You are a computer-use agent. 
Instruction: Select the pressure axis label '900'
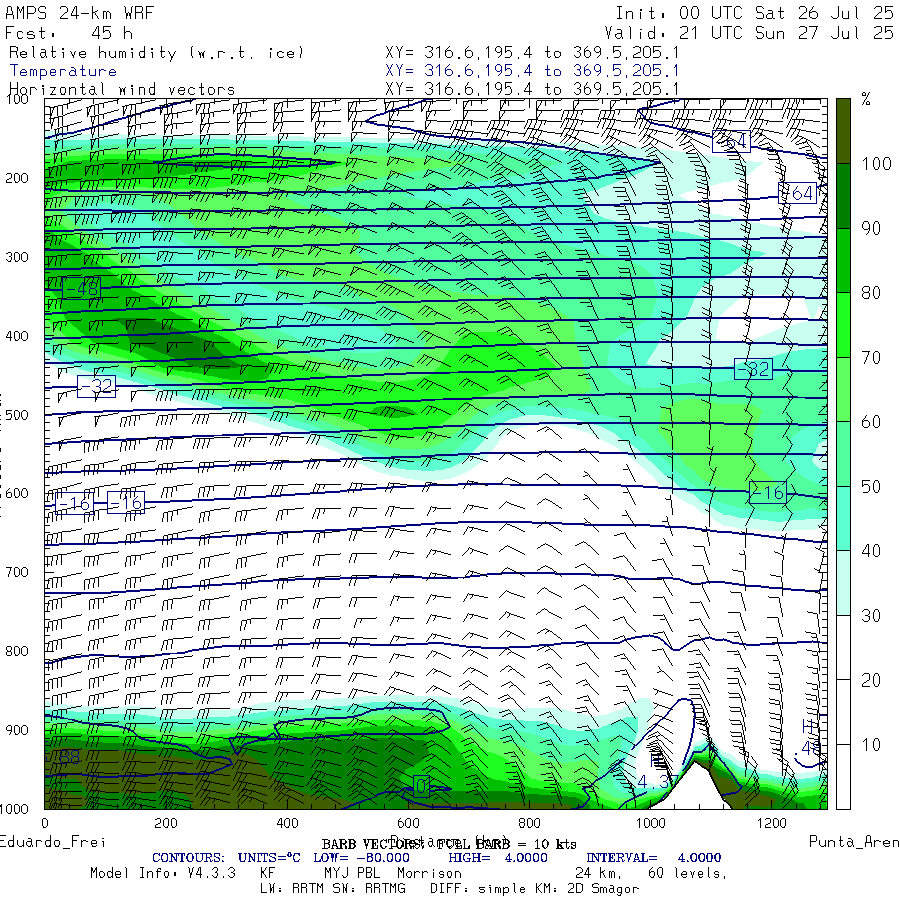[x=17, y=730]
